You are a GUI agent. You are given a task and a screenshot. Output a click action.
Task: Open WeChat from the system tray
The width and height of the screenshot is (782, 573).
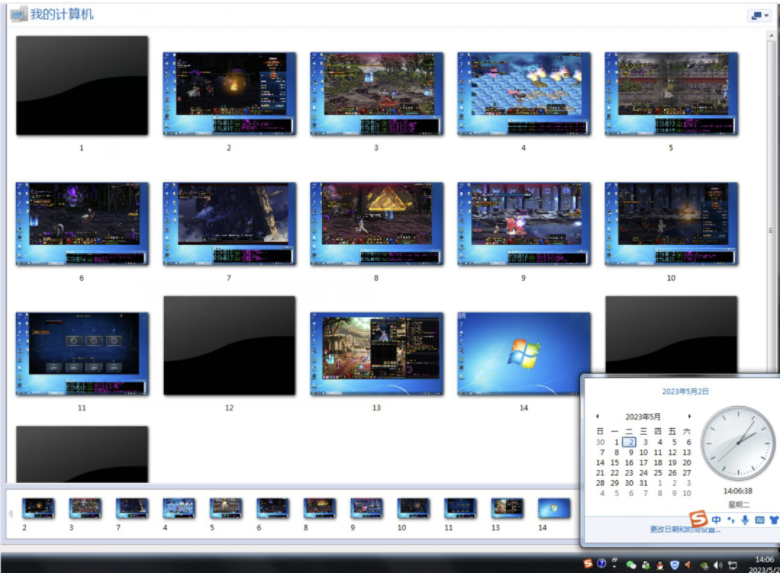[x=631, y=565]
